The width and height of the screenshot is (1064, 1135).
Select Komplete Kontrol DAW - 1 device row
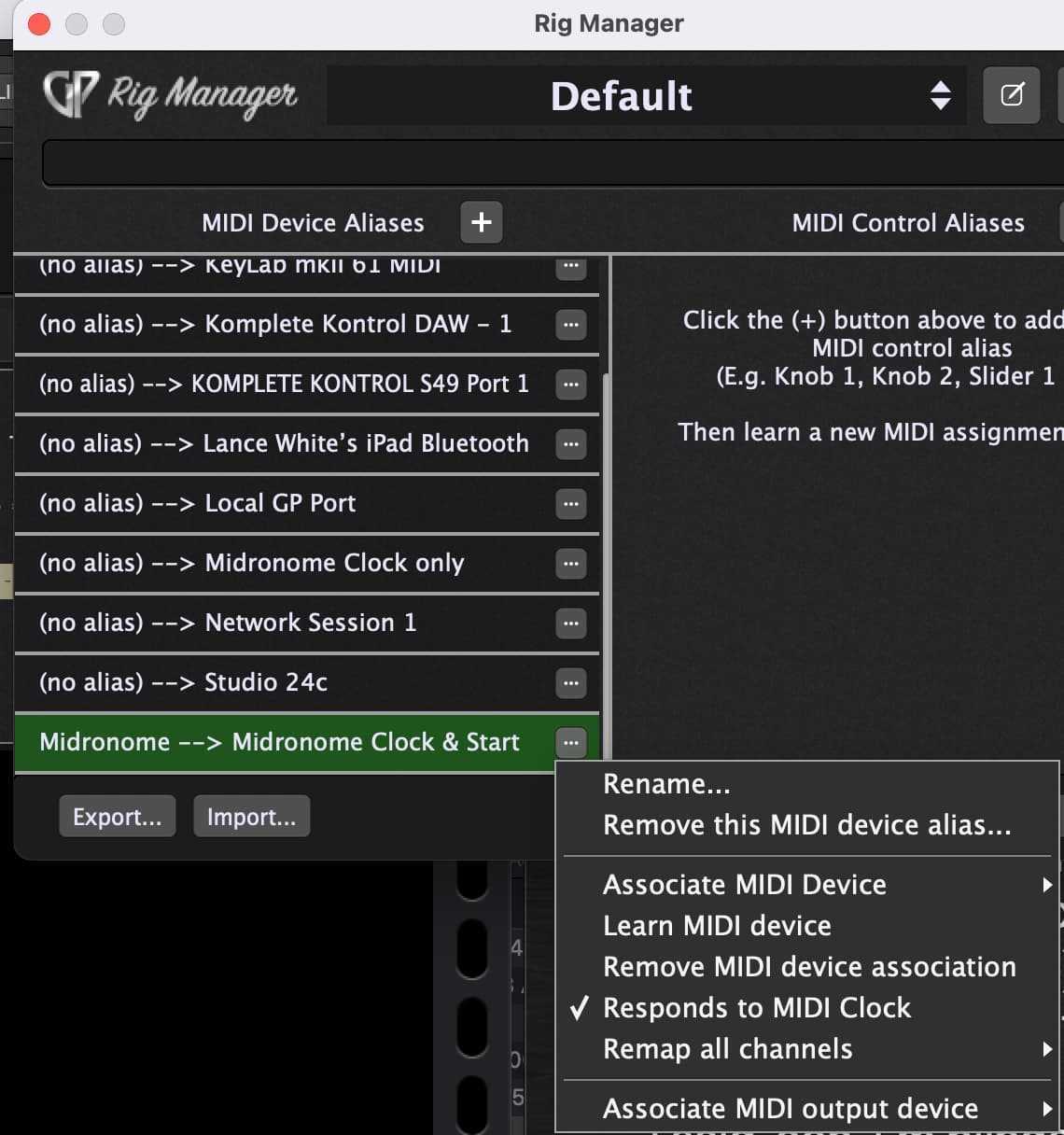(x=307, y=325)
